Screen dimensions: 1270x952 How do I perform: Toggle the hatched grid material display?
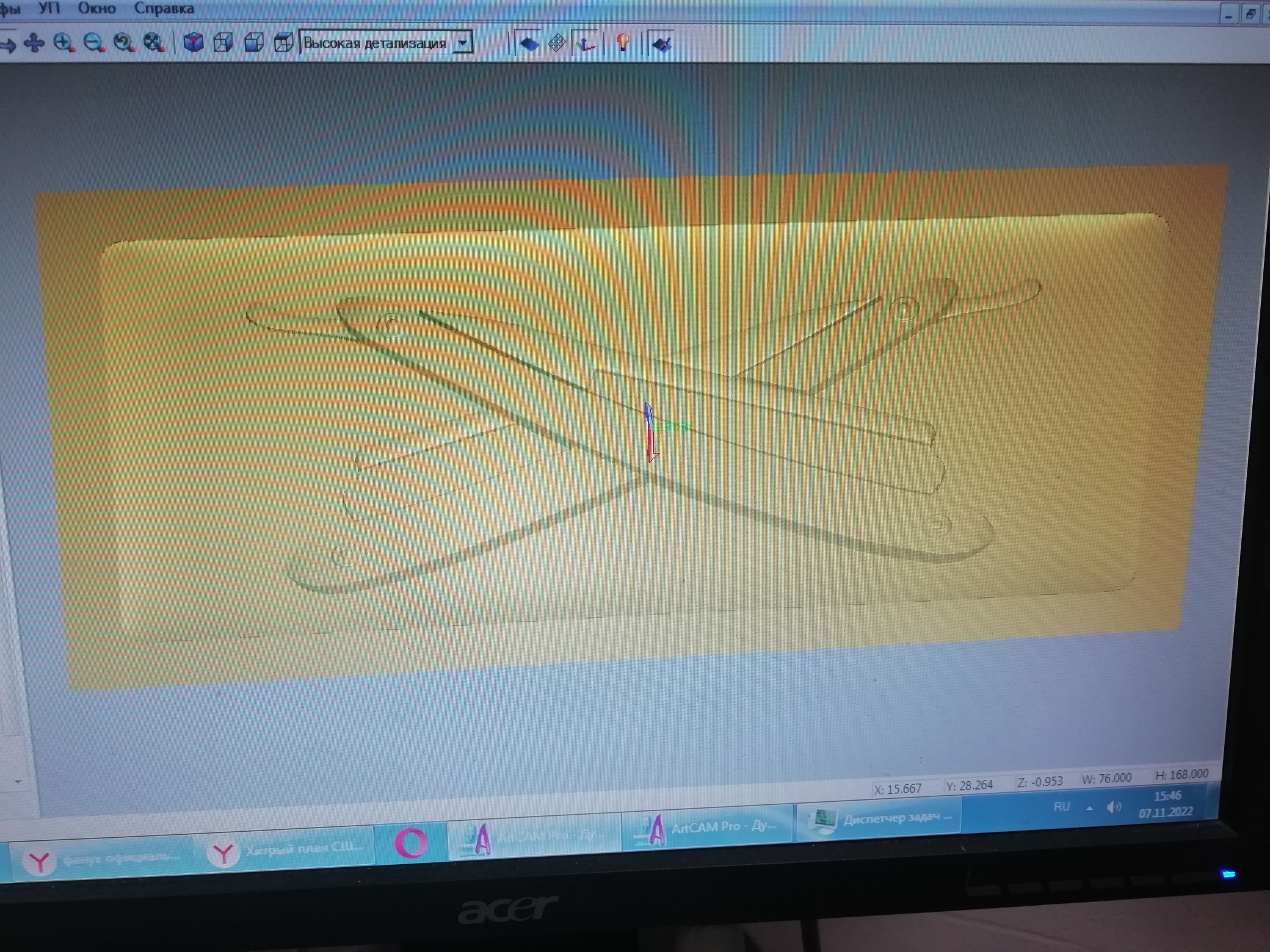(x=557, y=43)
